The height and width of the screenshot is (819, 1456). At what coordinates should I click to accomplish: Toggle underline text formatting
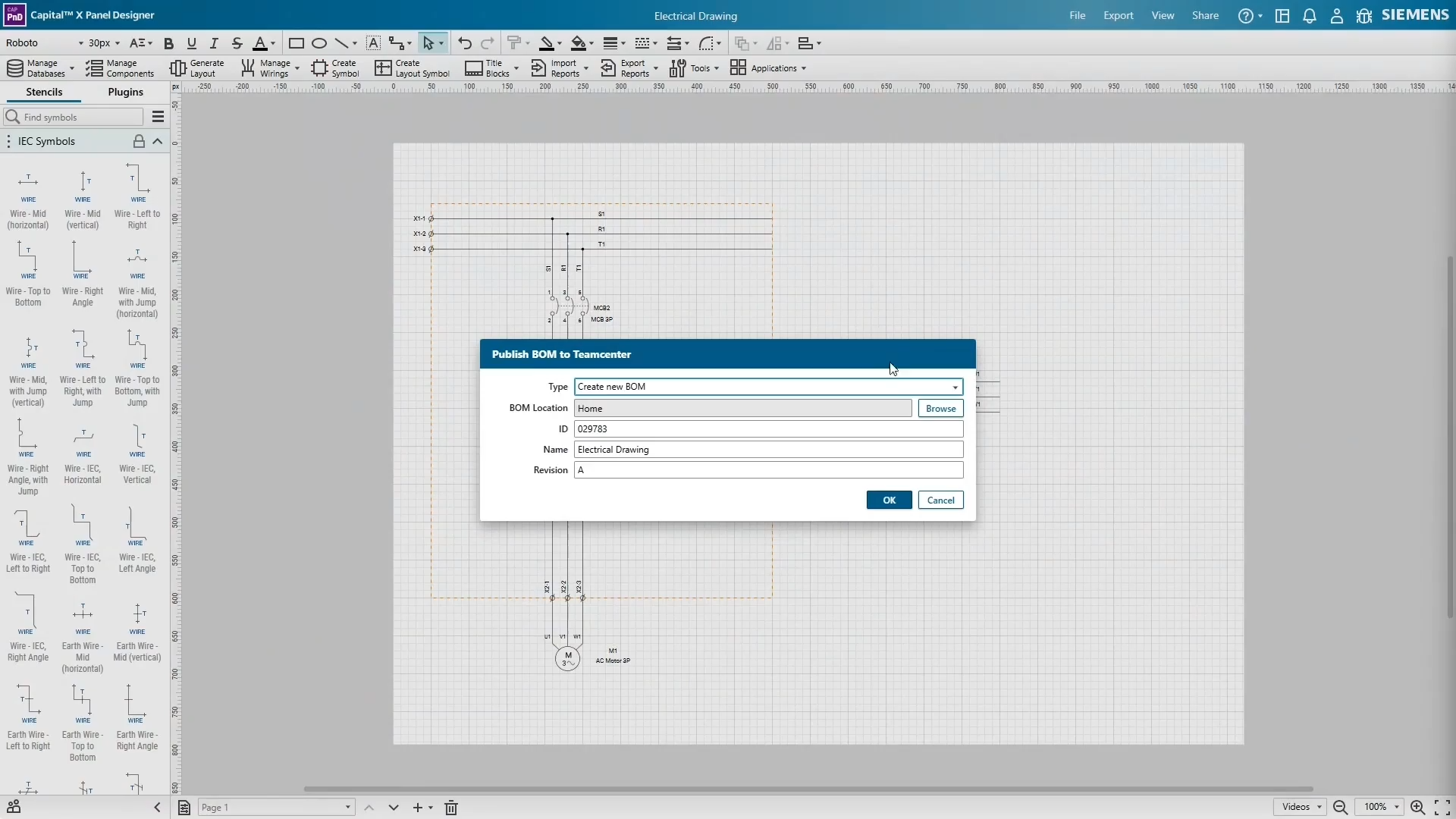pos(192,43)
